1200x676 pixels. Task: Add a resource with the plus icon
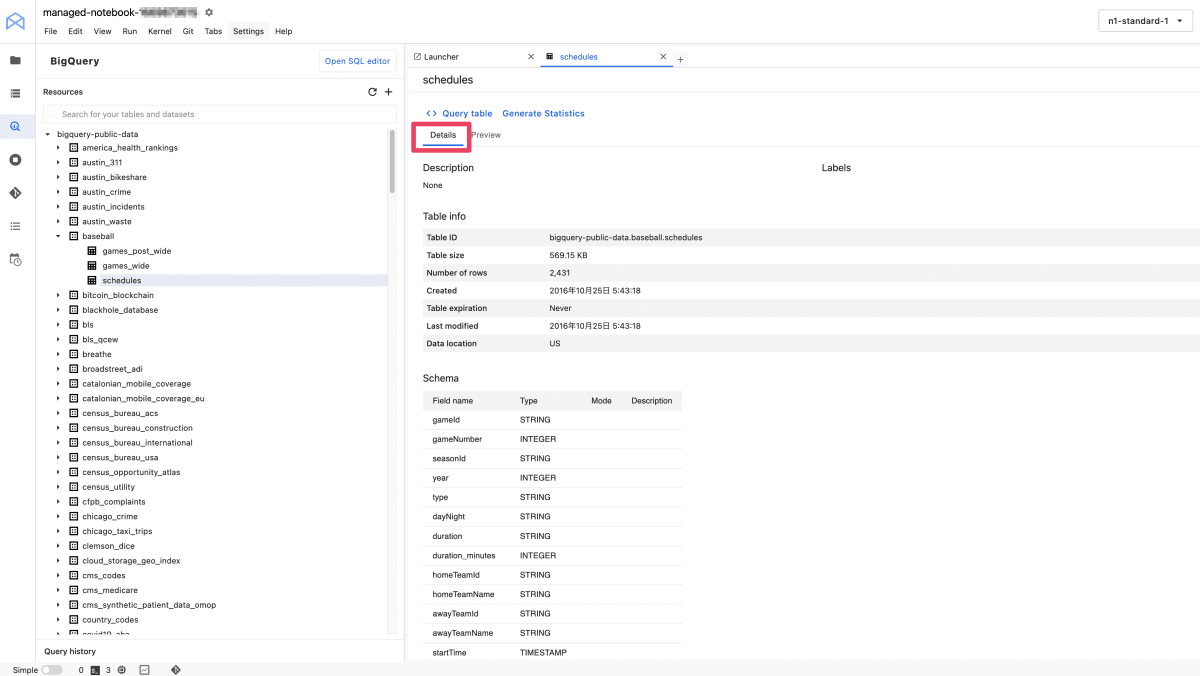pyautogui.click(x=389, y=92)
